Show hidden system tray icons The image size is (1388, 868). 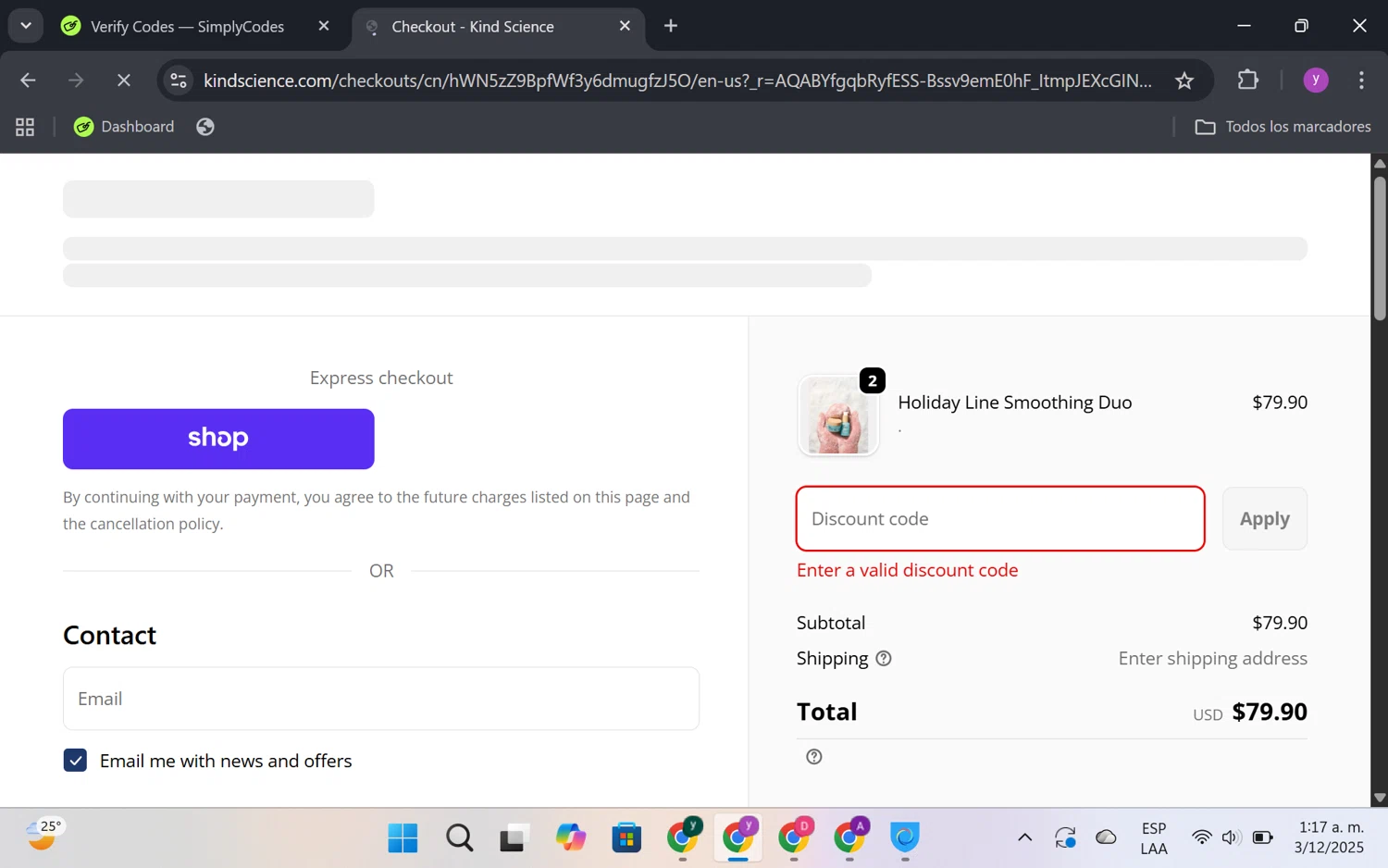[1024, 837]
